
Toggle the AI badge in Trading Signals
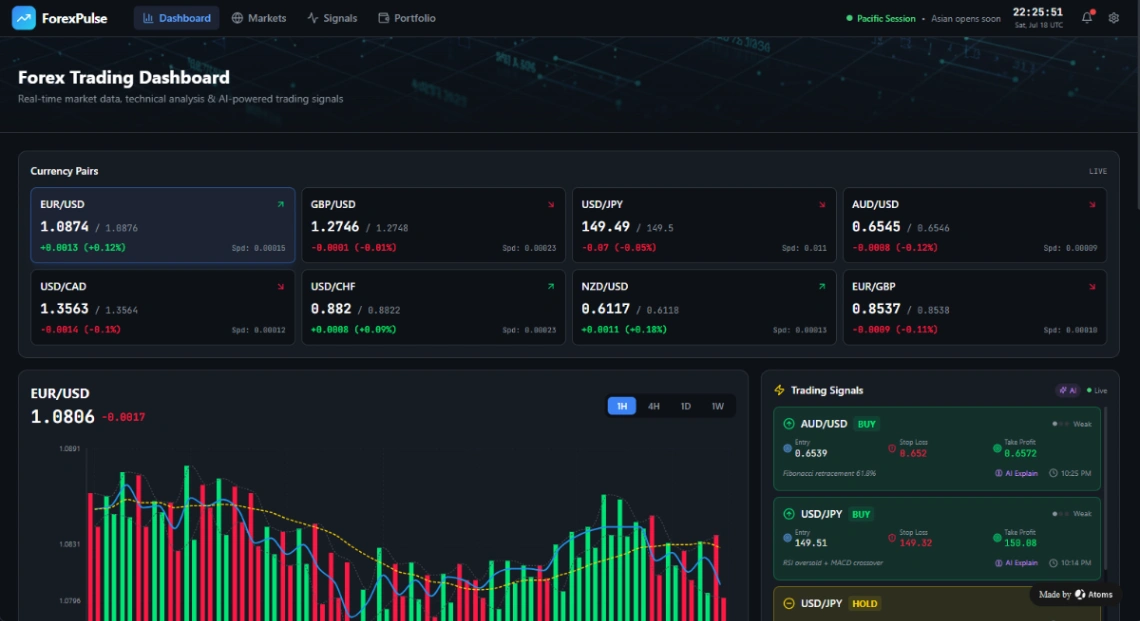click(x=1068, y=390)
